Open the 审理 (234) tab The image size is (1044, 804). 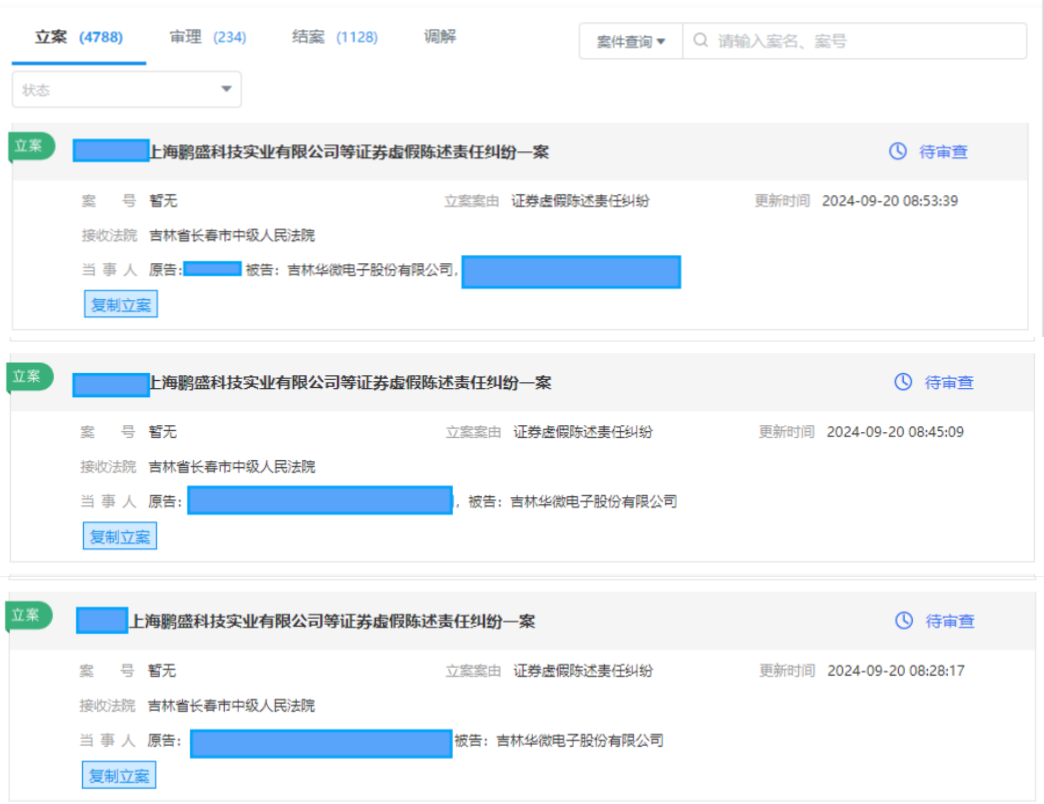tap(208, 37)
